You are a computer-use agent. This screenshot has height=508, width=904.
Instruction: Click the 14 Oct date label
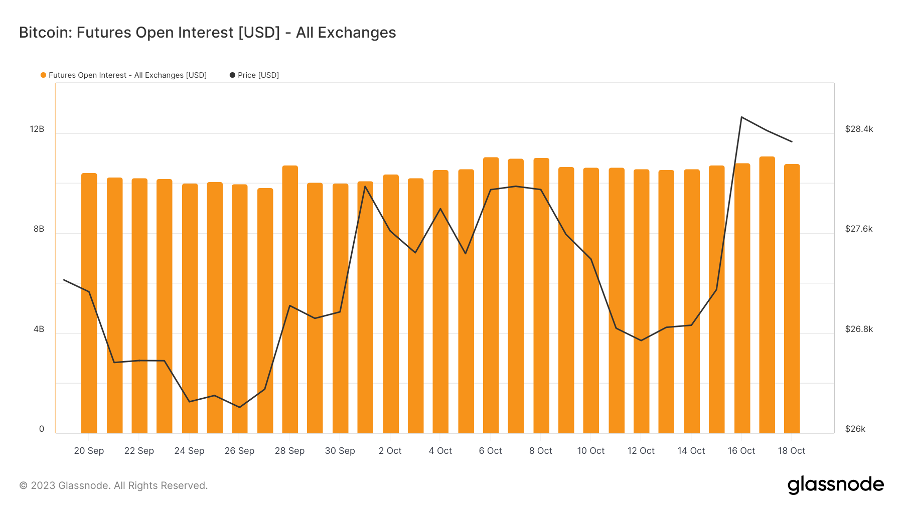click(x=691, y=451)
